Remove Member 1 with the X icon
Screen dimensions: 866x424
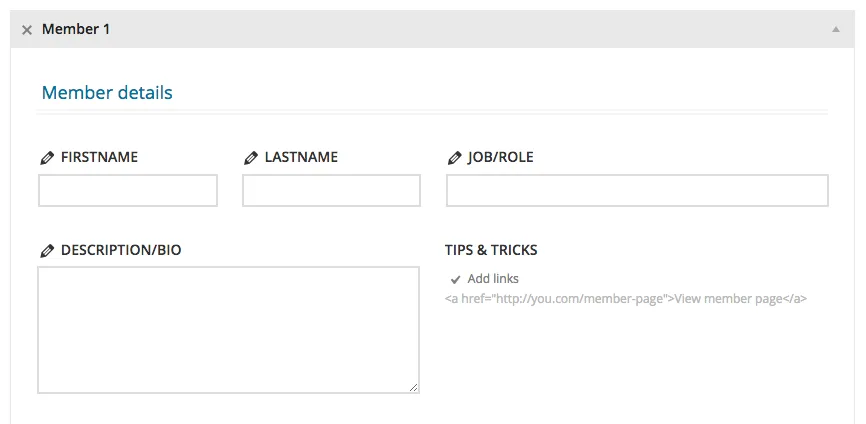[27, 30]
